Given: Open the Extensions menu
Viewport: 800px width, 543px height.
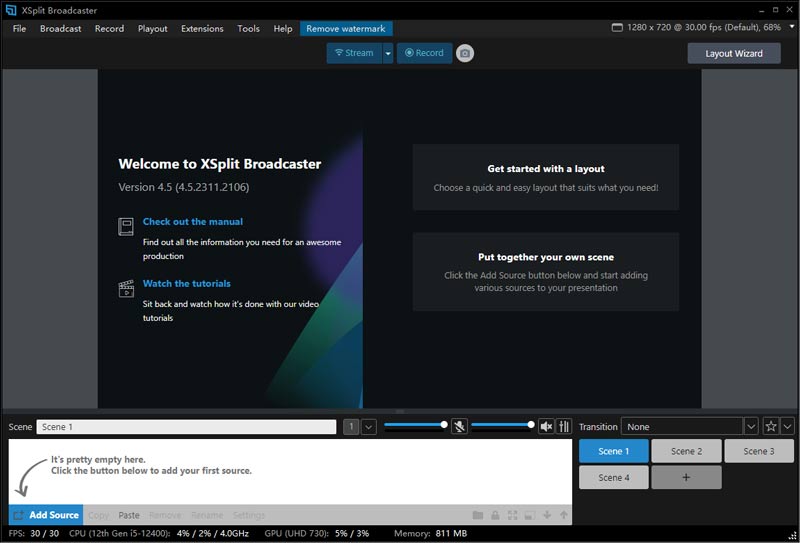Looking at the screenshot, I should pyautogui.click(x=202, y=29).
